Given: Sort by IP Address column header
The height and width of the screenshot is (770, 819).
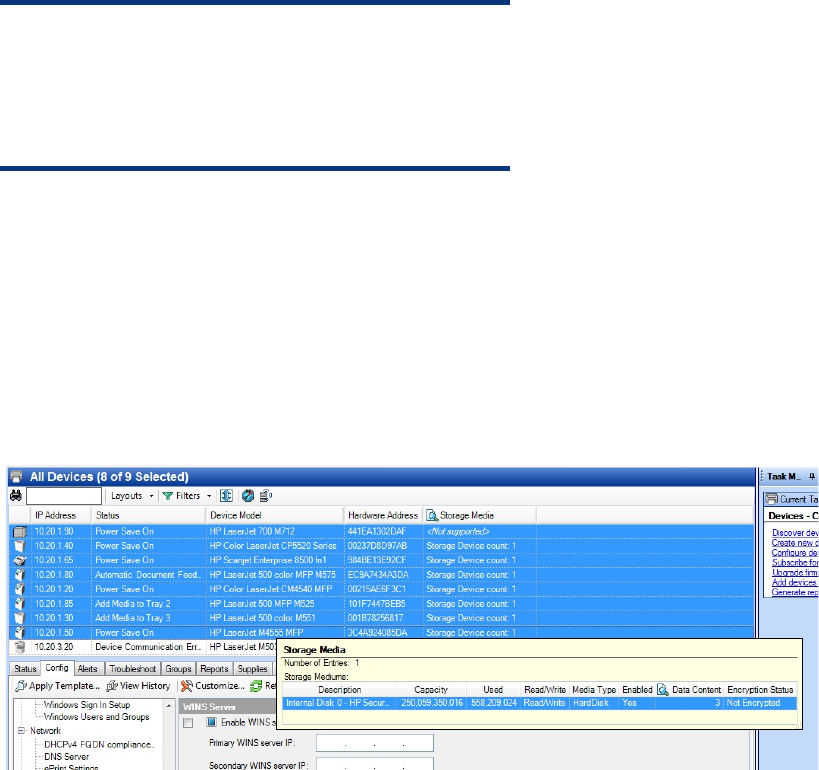Looking at the screenshot, I should 61,515.
